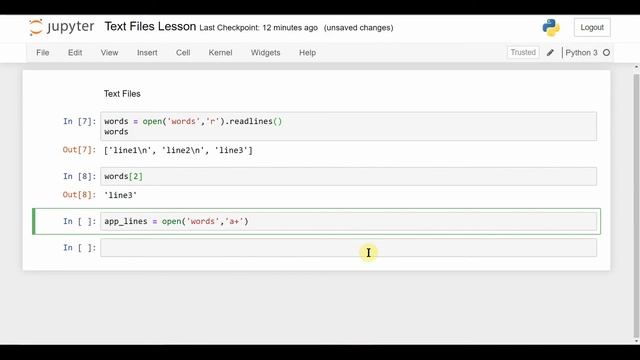Open the Insert menu

point(147,53)
